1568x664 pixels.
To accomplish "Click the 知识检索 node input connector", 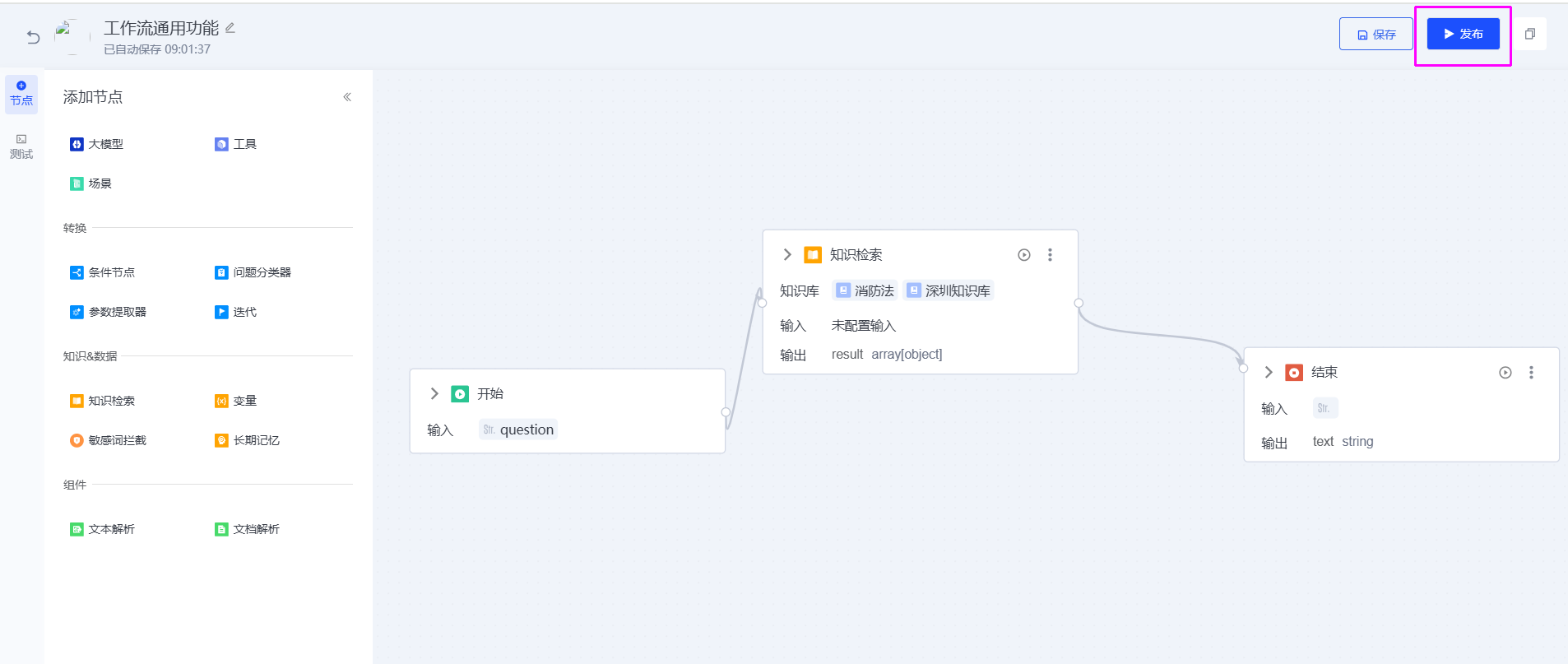I will 762,303.
